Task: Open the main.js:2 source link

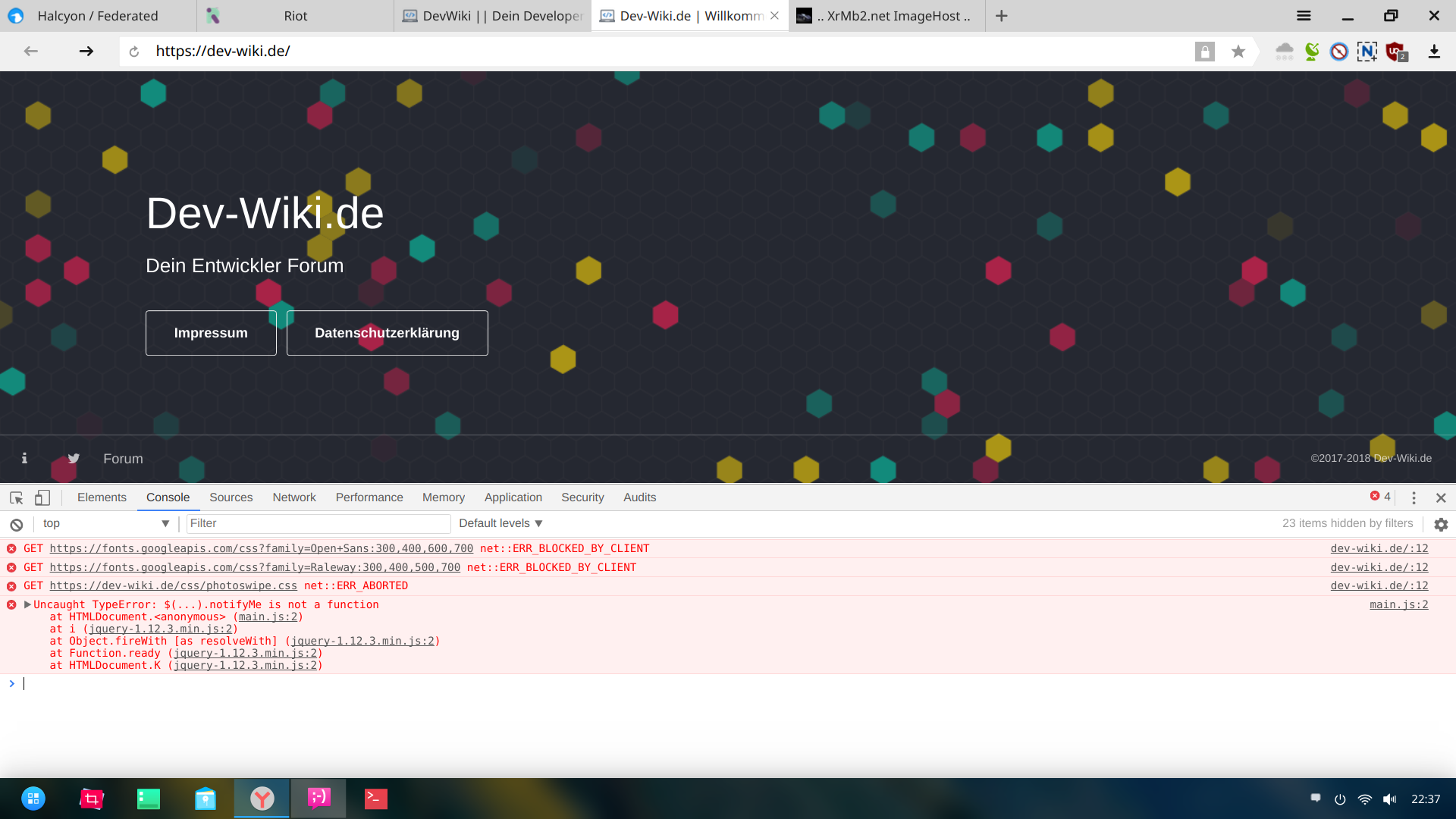Action: tap(1398, 604)
